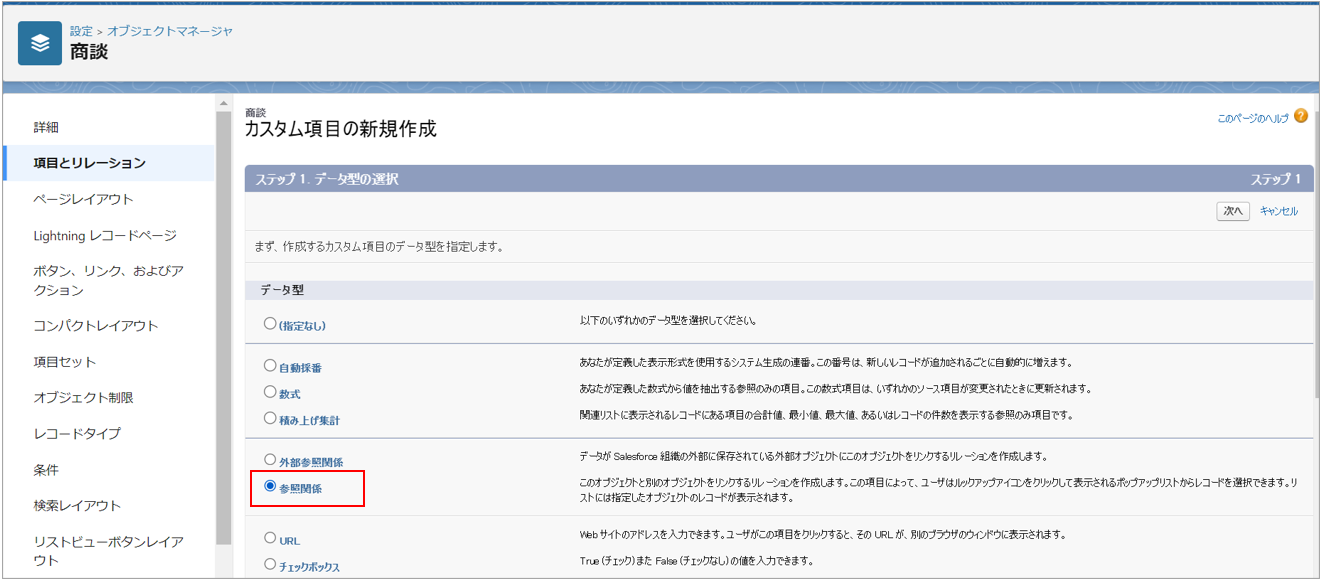Choose the URL data type radio button
Image resolution: width=1322 pixels, height=581 pixels.
click(270, 539)
